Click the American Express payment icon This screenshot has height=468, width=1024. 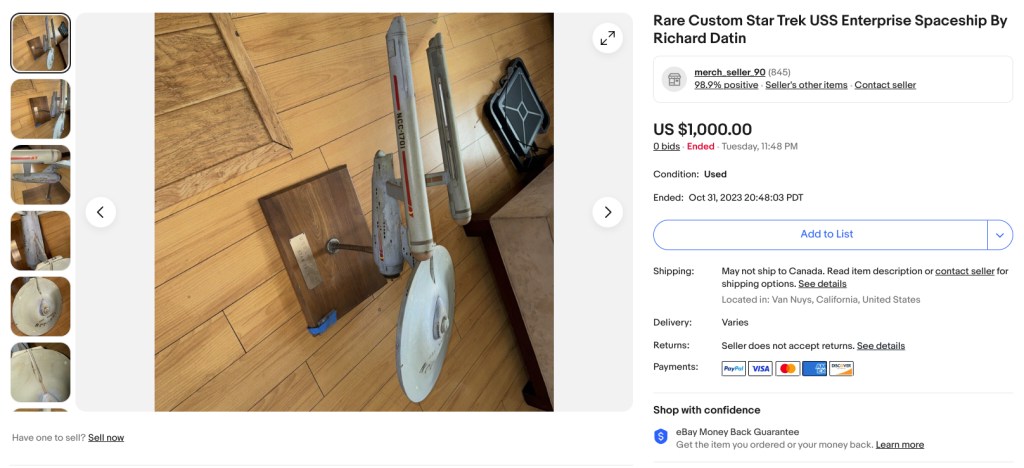tap(814, 369)
